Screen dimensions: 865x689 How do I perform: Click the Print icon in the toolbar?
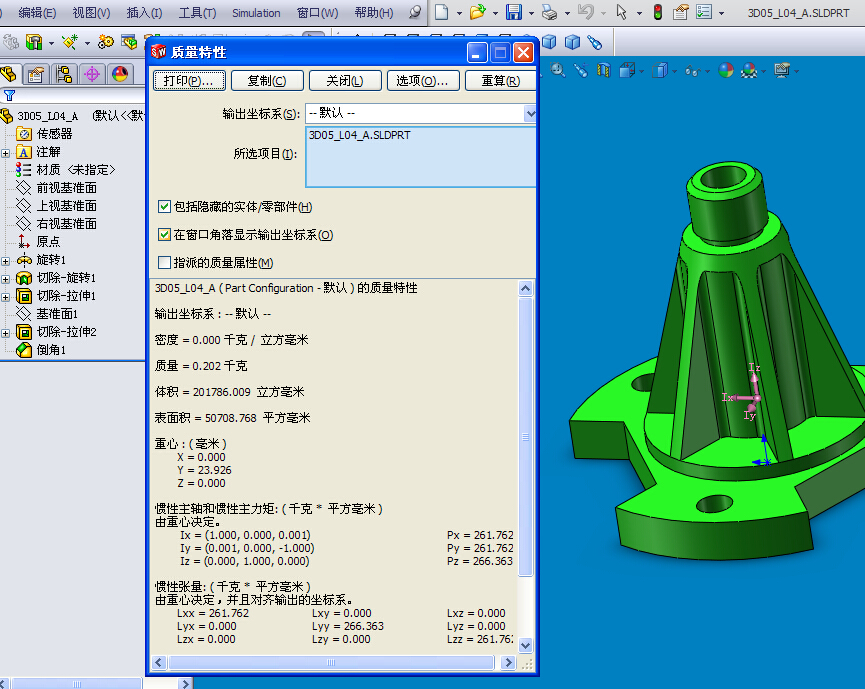[548, 13]
